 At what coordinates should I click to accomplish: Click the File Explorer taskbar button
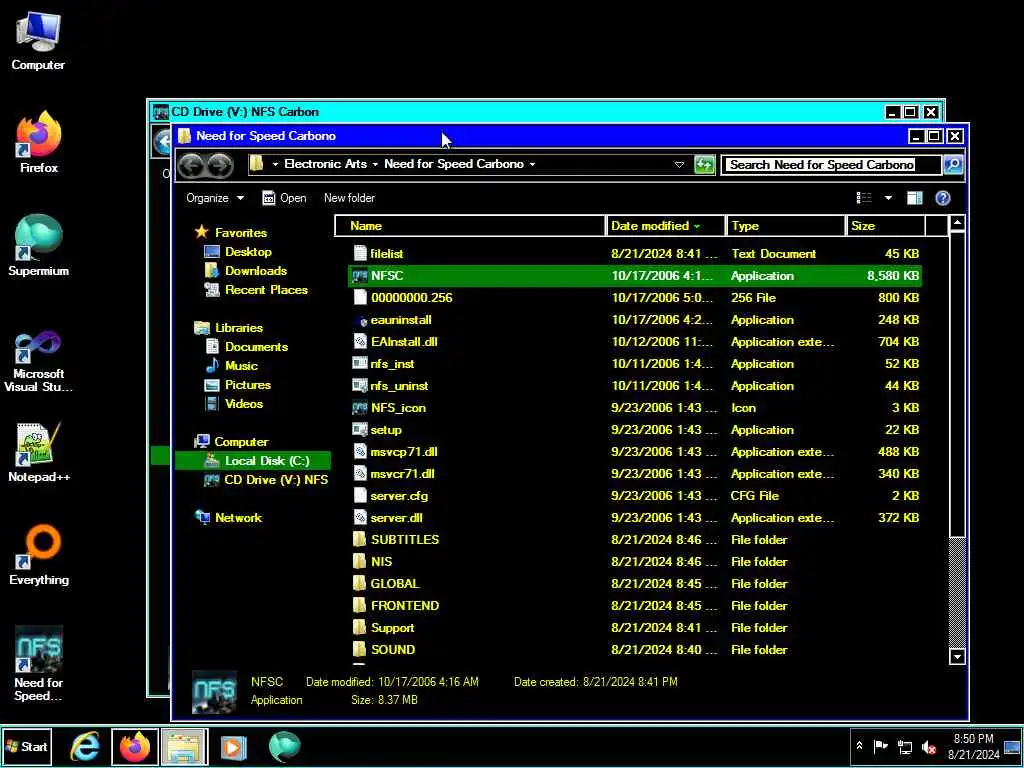tap(184, 746)
